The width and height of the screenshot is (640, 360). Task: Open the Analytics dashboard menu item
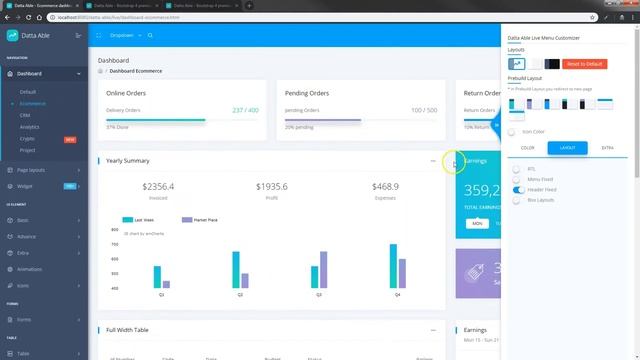(29, 127)
